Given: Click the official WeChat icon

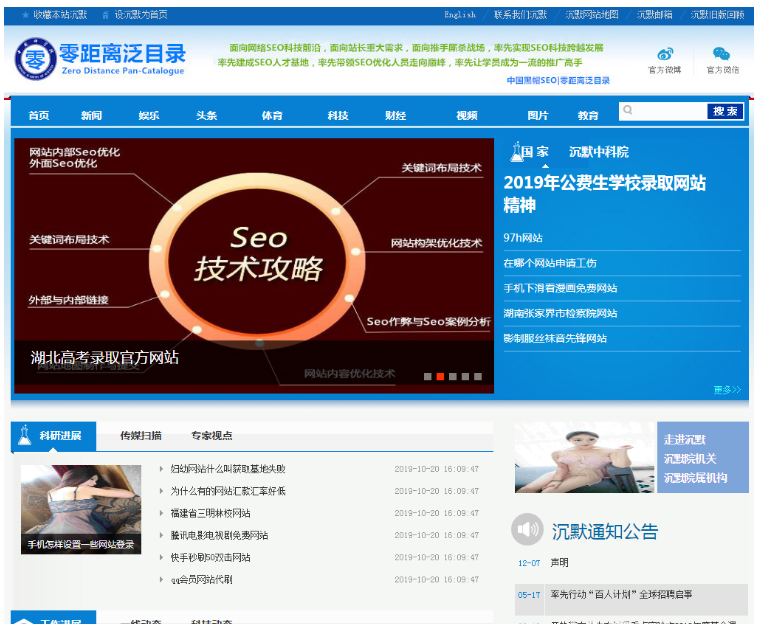Looking at the screenshot, I should click(721, 54).
